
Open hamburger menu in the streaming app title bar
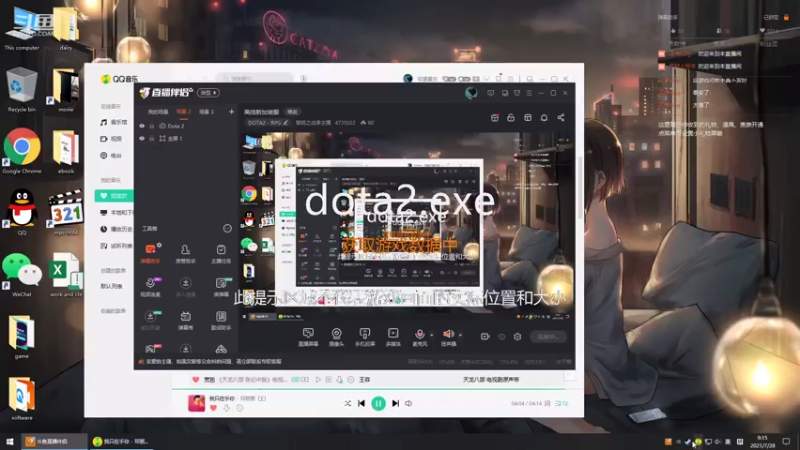pos(529,93)
